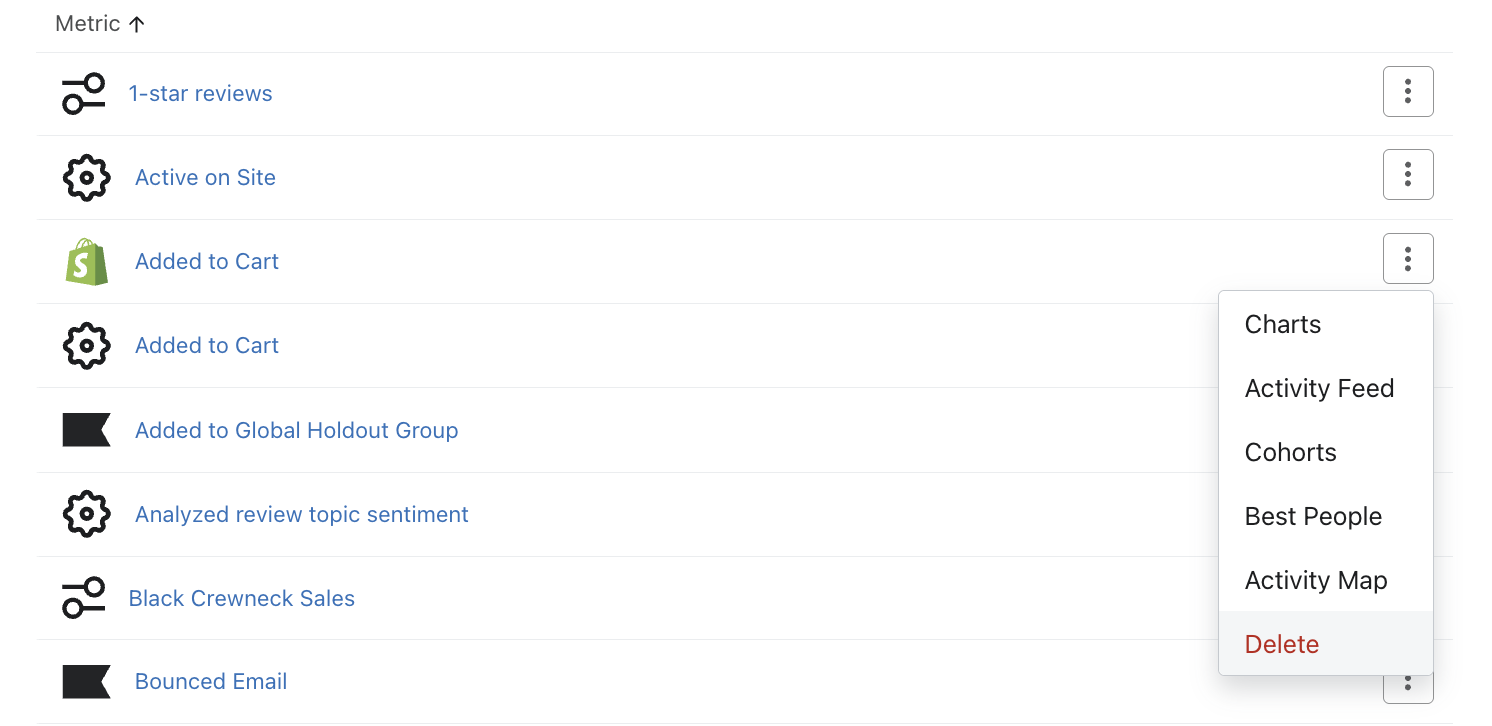
Task: Open the Black Crewneck Sales metric
Action: 241,597
